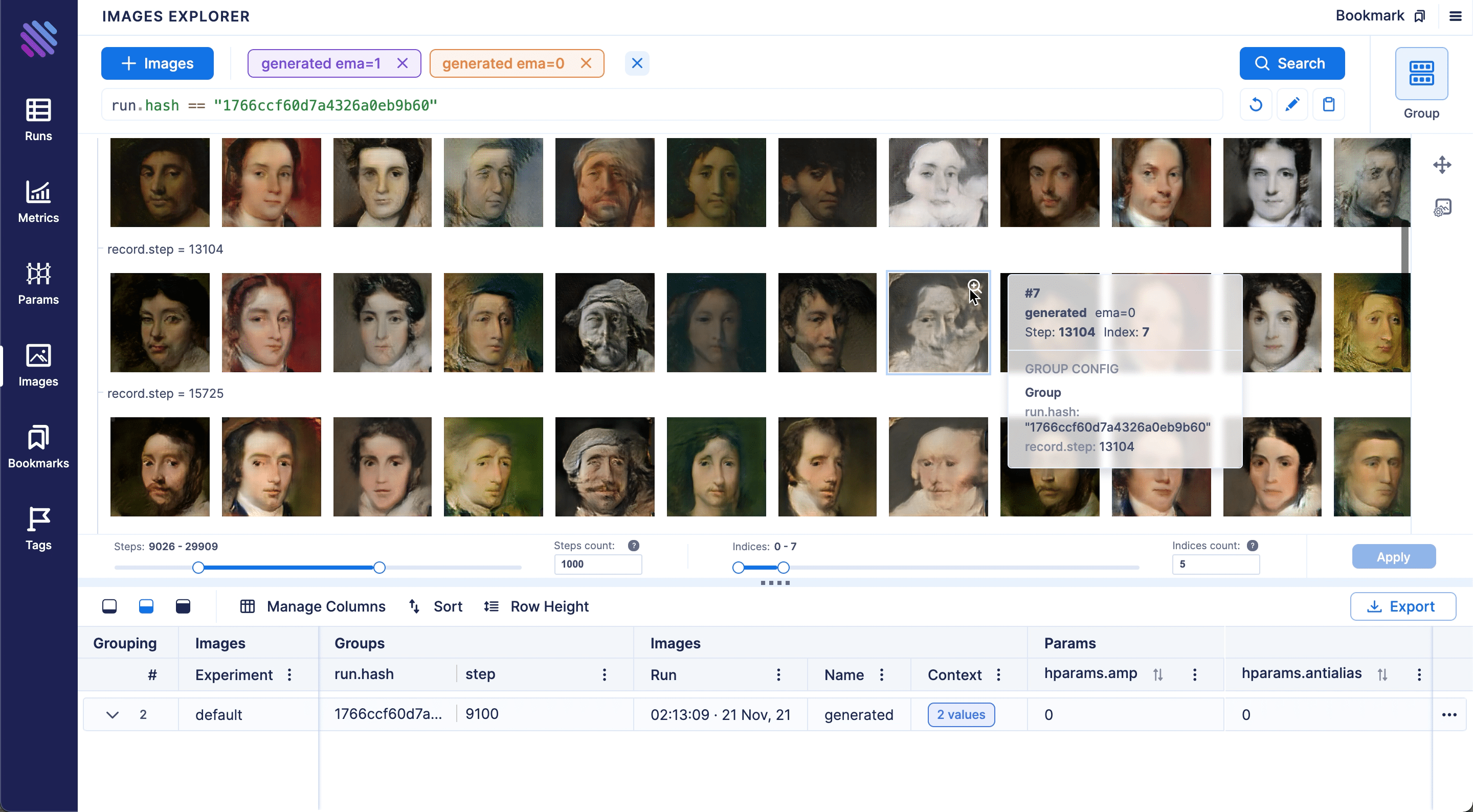This screenshot has height=812, width=1473.
Task: Click the move/pan arrows icon
Action: (x=1442, y=165)
